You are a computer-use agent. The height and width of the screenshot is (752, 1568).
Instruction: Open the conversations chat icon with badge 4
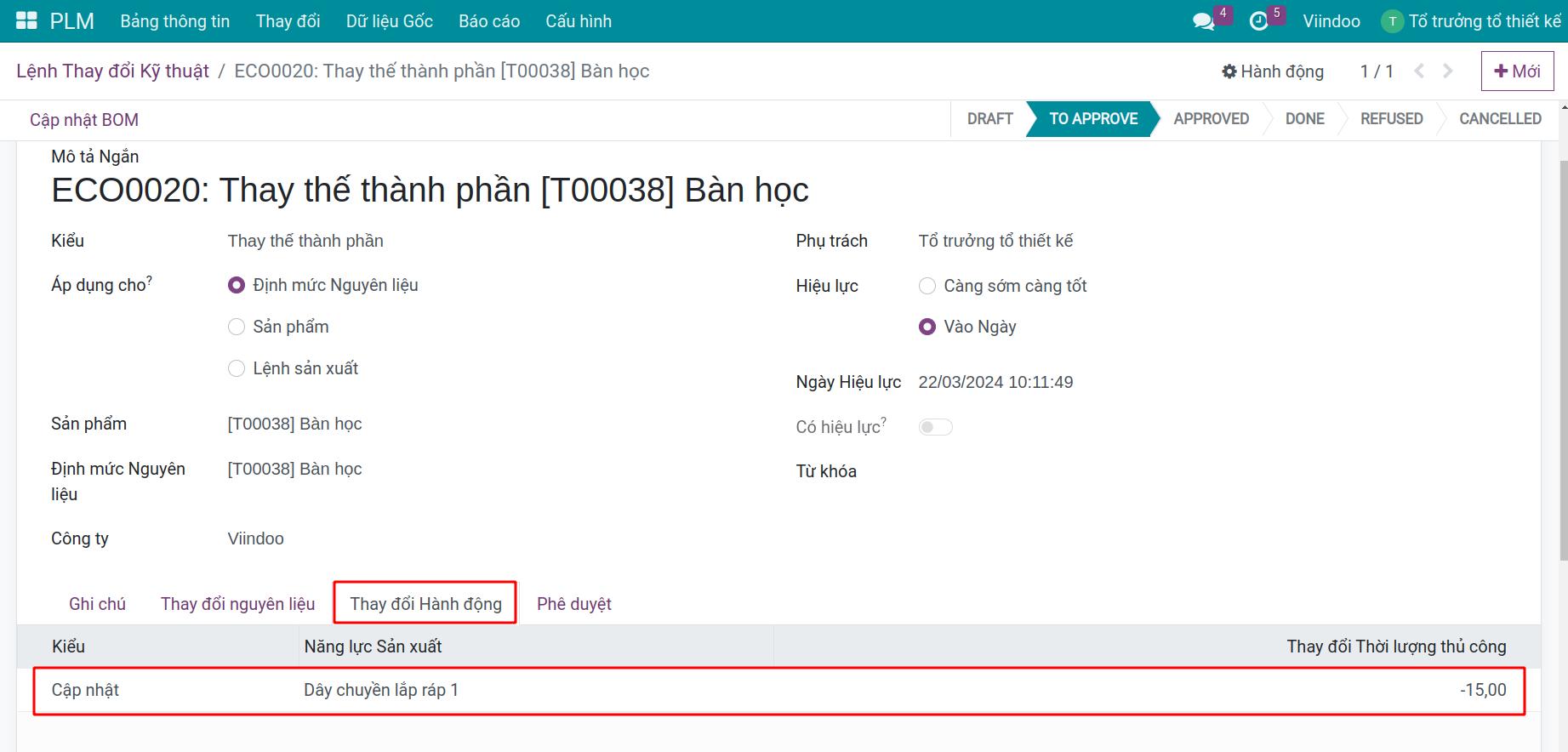point(1204,21)
